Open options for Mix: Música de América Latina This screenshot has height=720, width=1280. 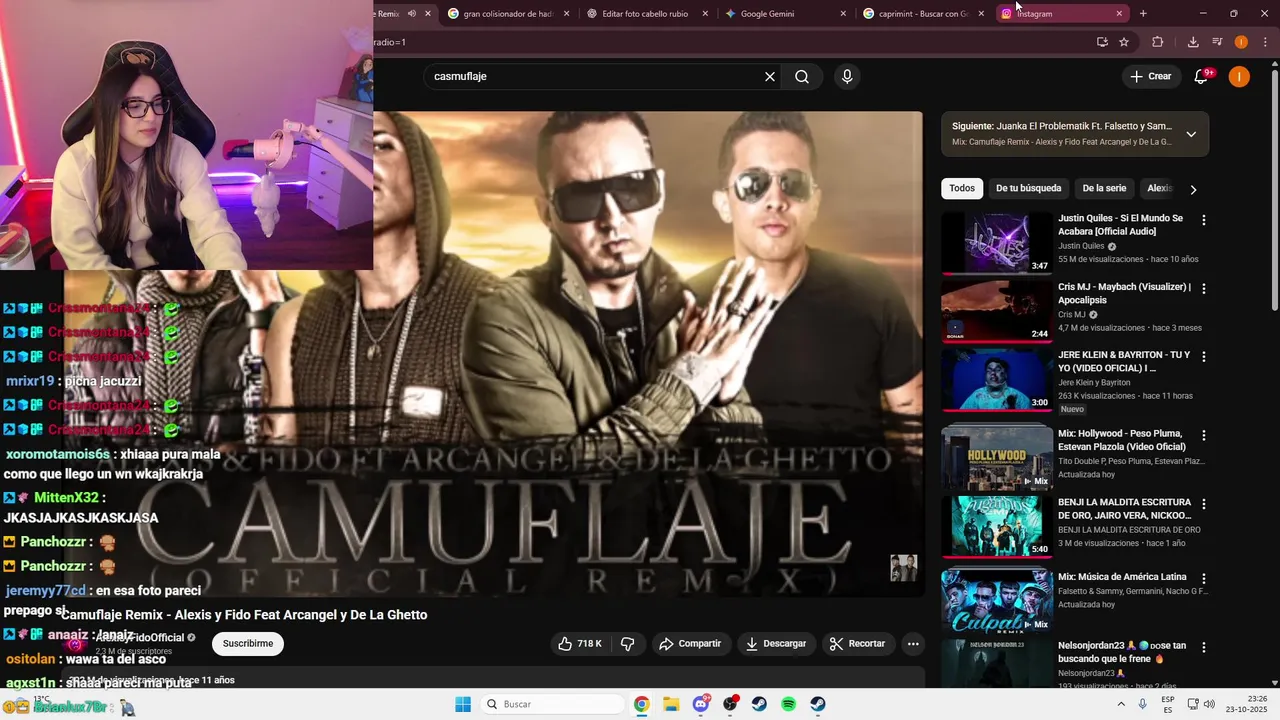click(1204, 579)
